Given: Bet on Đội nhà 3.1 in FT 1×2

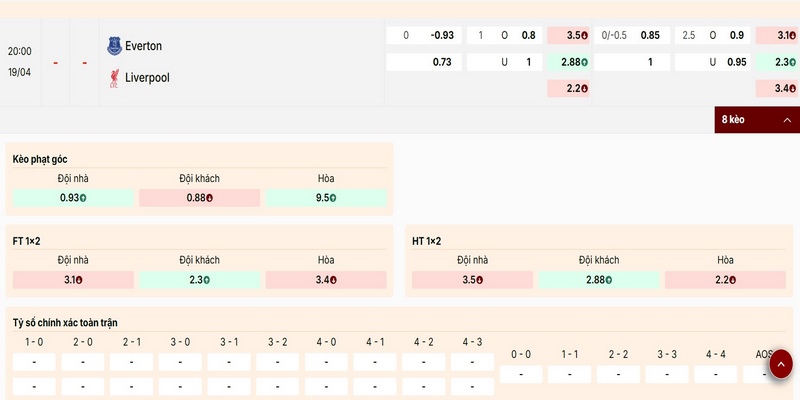Looking at the screenshot, I should 71,280.
